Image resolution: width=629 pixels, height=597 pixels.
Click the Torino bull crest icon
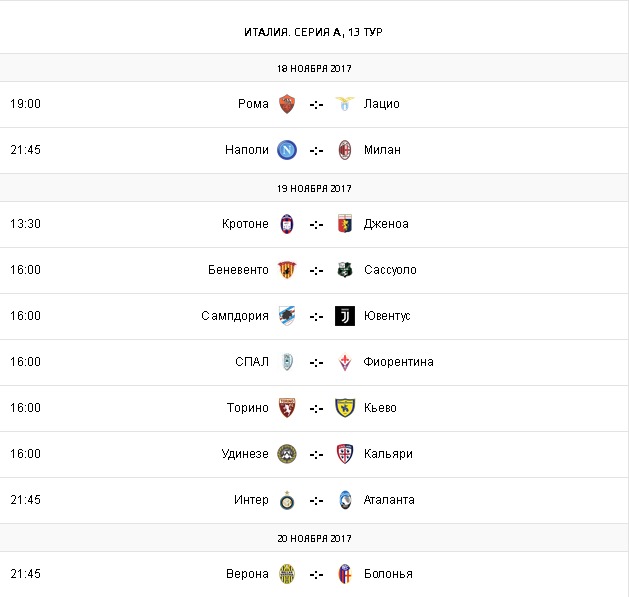(287, 408)
